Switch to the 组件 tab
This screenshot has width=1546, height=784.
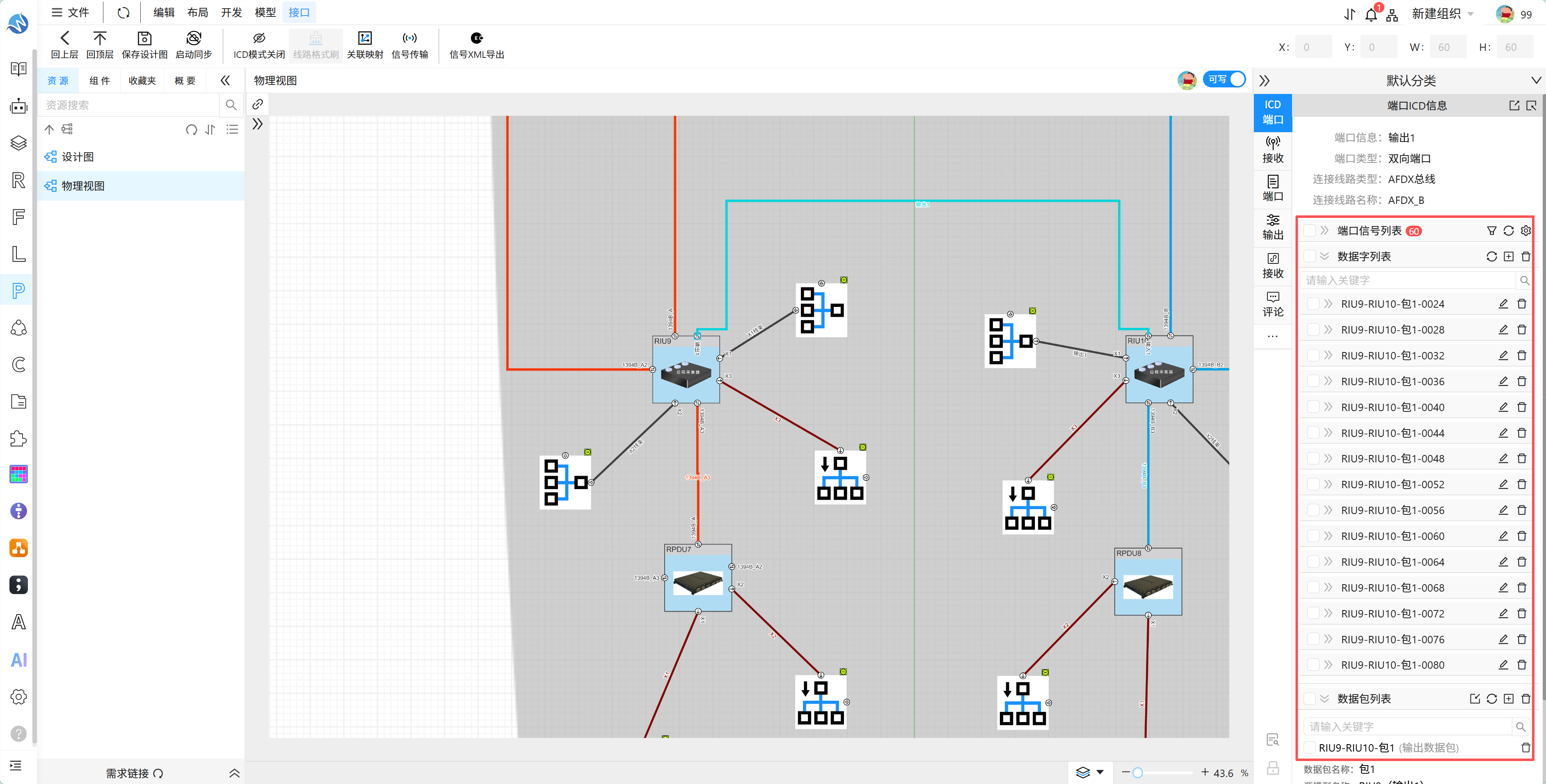[x=100, y=80]
